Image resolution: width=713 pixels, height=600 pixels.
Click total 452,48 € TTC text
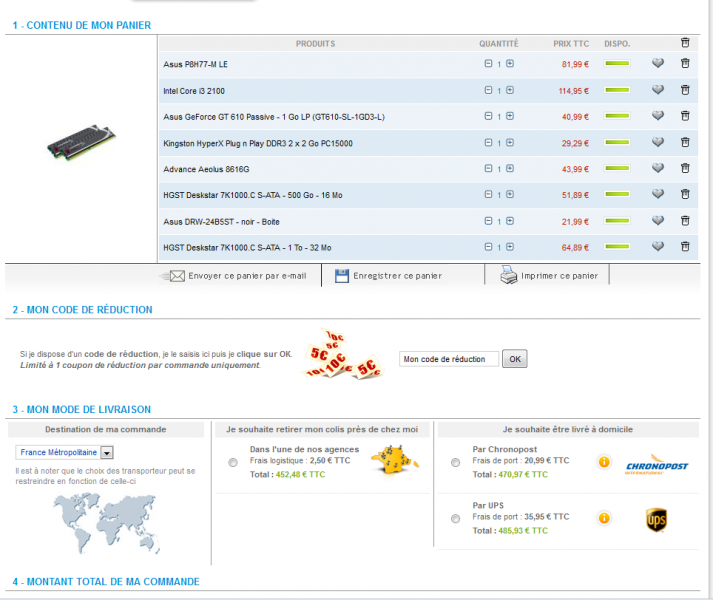click(287, 474)
